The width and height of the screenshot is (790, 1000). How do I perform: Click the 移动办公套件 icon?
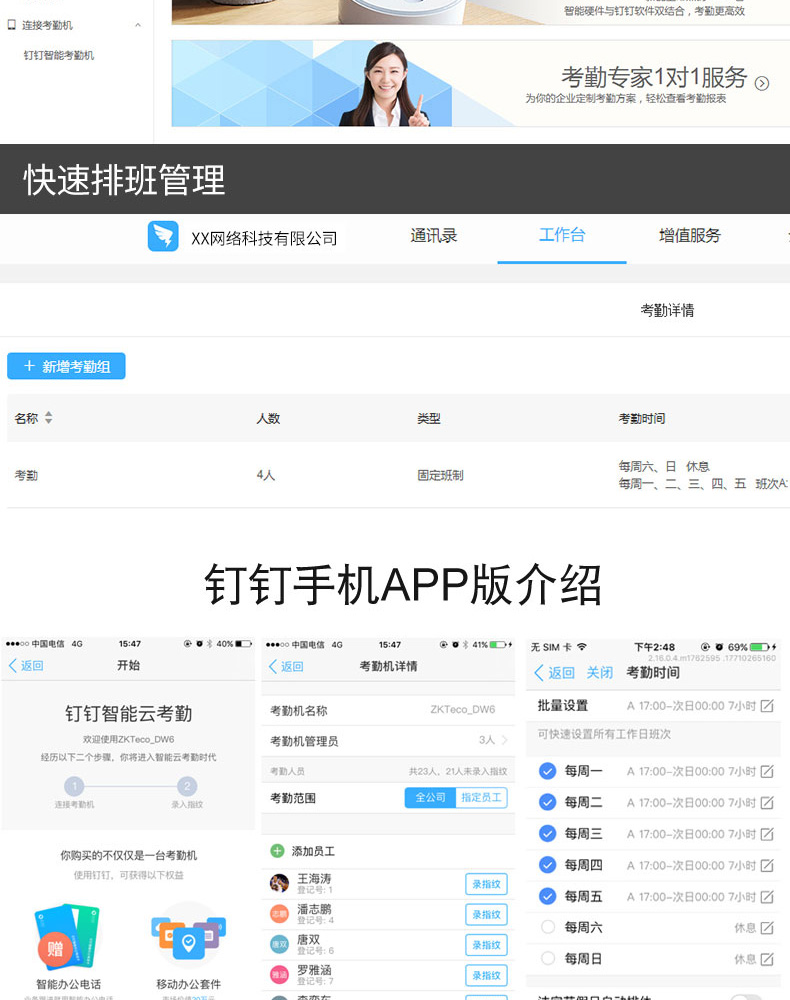[x=189, y=936]
